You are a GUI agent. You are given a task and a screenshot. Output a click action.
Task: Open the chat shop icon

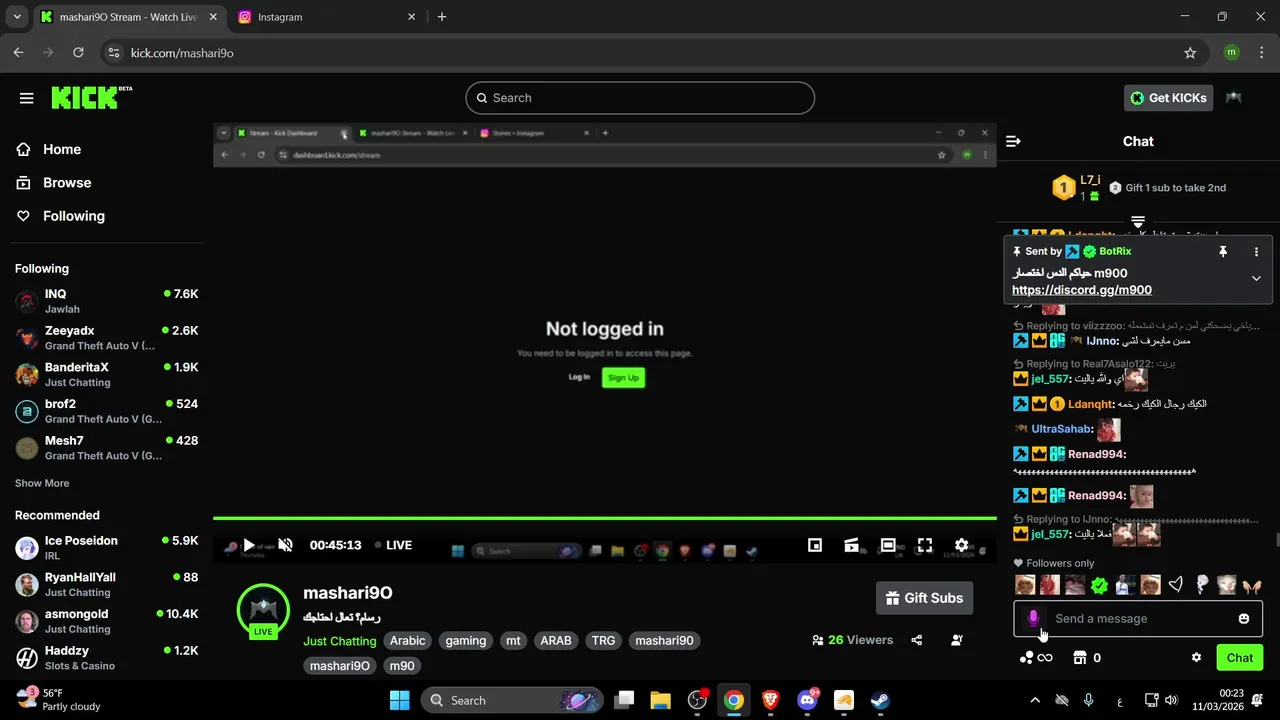click(1079, 658)
